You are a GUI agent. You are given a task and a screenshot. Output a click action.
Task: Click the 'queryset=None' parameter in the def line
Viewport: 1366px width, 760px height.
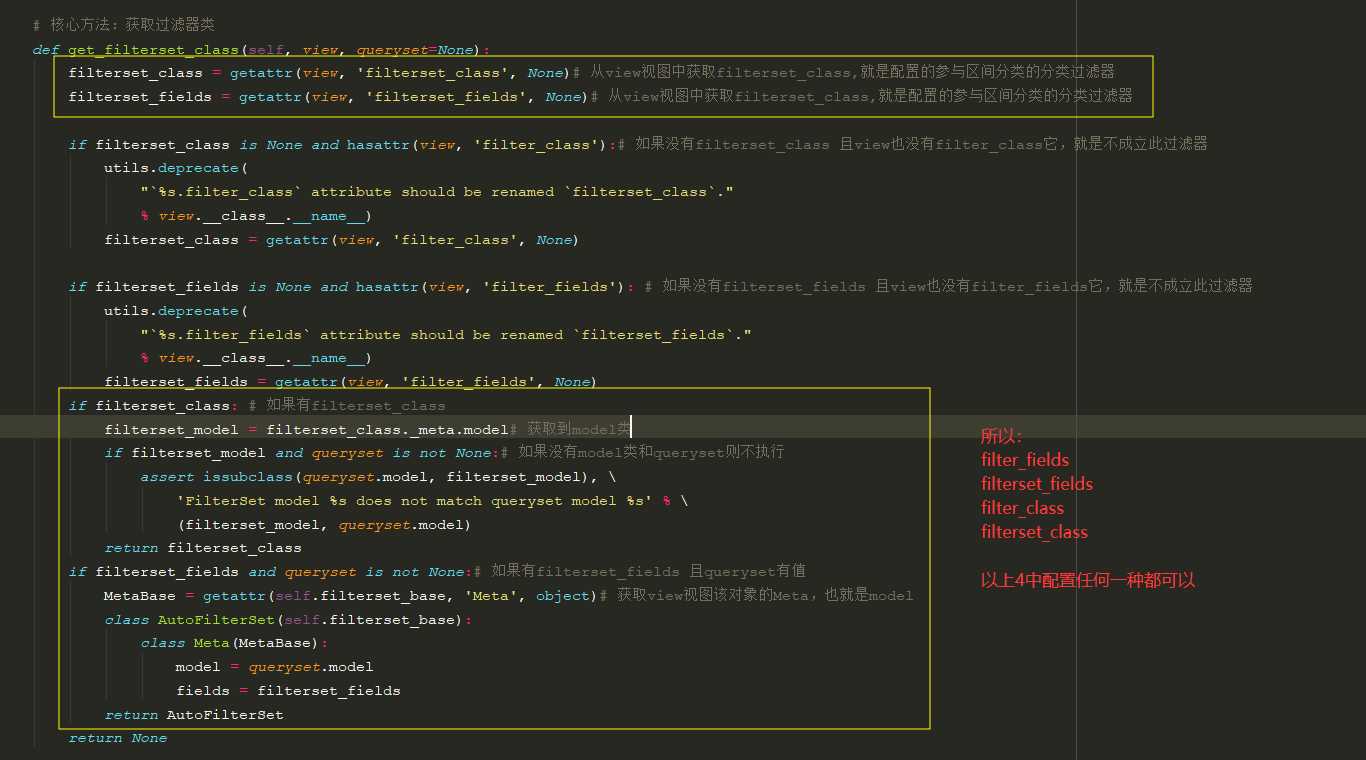[414, 49]
